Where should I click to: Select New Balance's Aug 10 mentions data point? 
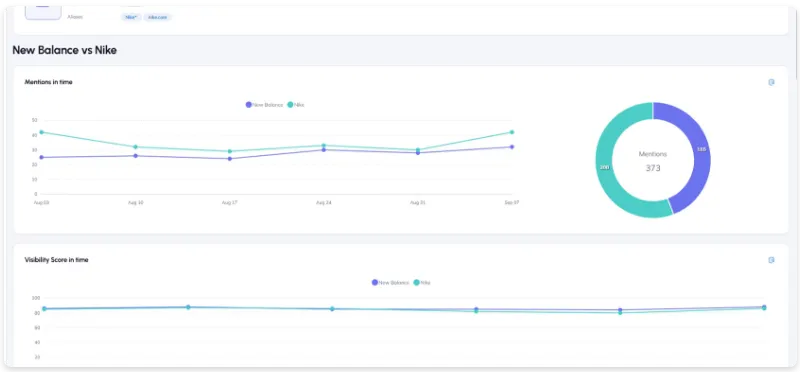[x=136, y=156]
